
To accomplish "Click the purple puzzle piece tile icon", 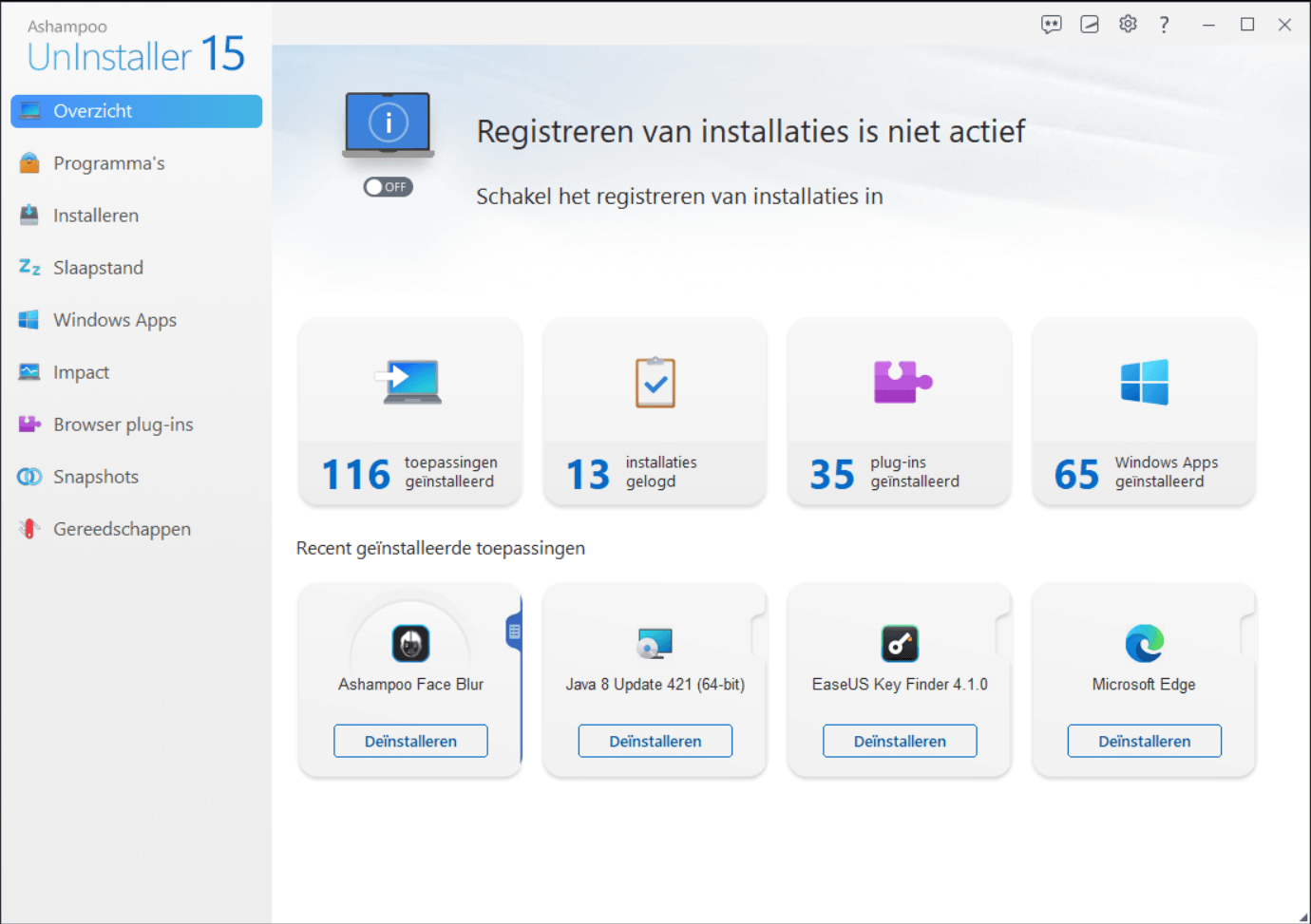I will pyautogui.click(x=902, y=382).
